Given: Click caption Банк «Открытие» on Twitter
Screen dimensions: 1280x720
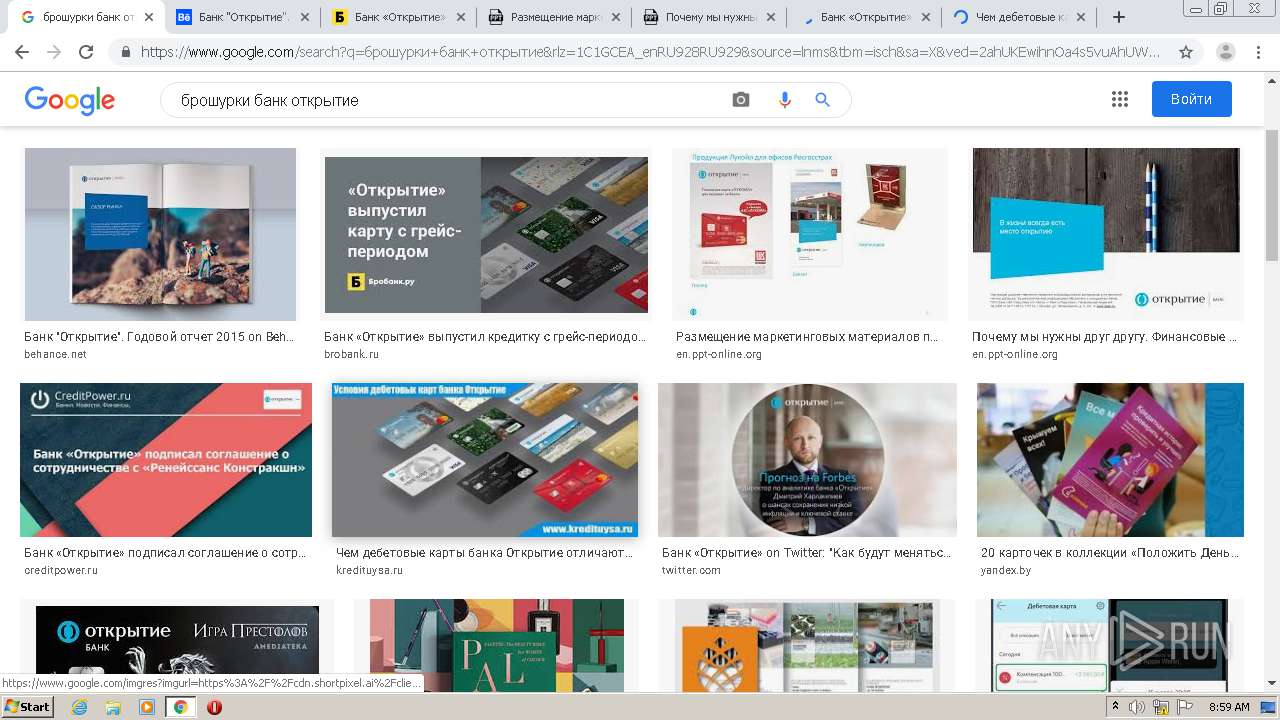Looking at the screenshot, I should [x=806, y=553].
